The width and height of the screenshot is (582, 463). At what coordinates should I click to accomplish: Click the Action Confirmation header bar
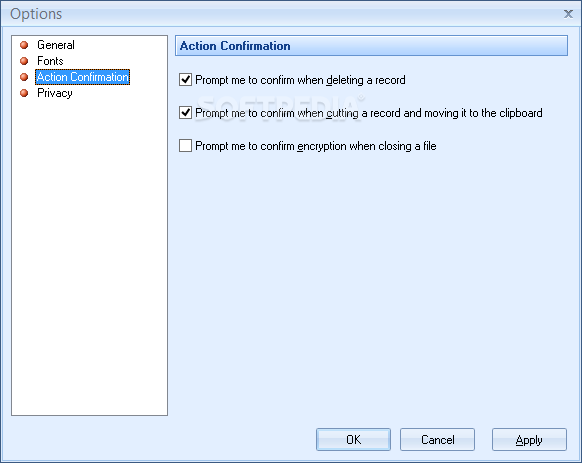pyautogui.click(x=371, y=46)
